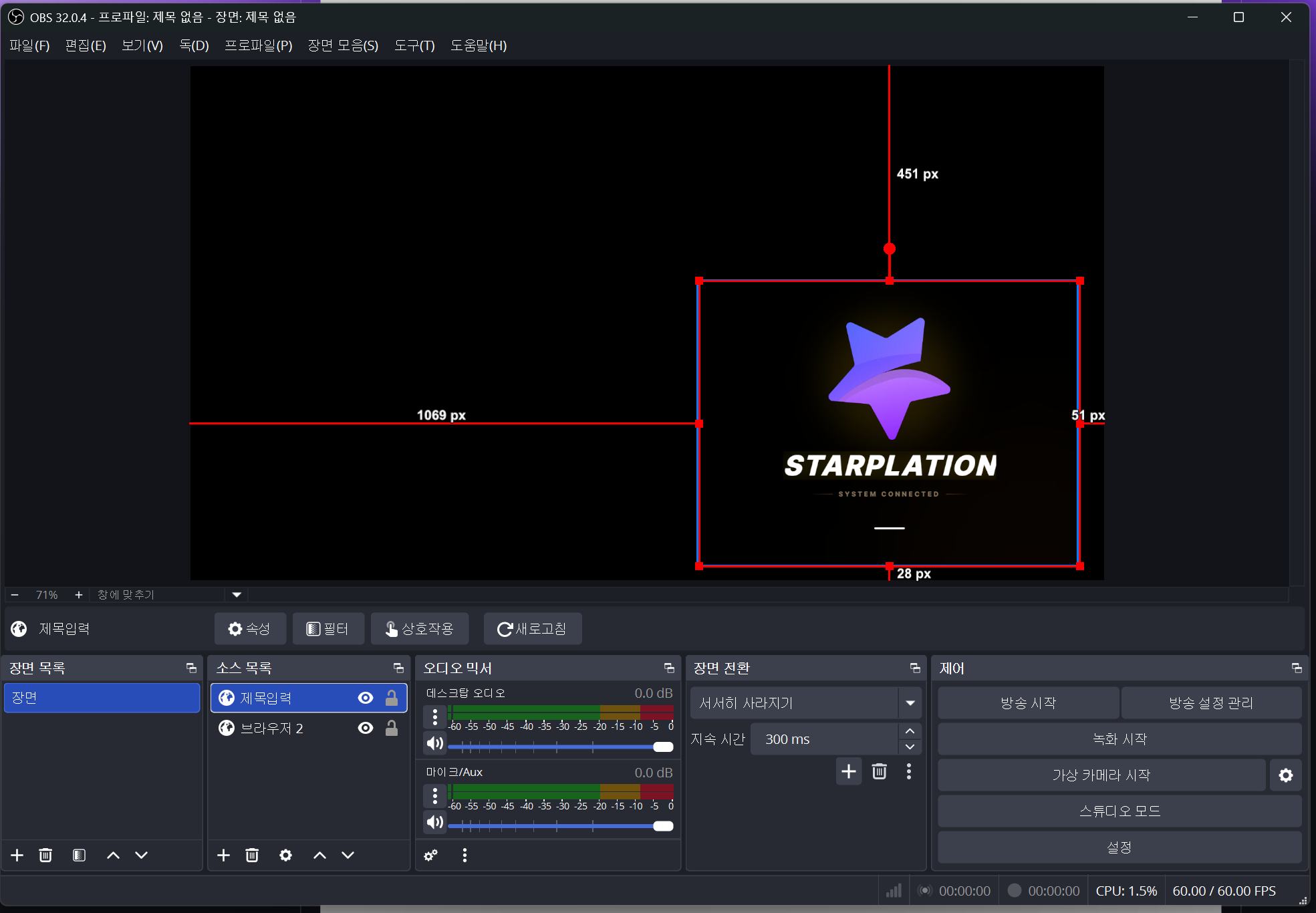Viewport: 1316px width, 913px height.
Task: Click the rotation handle above the selected source
Action: click(889, 249)
